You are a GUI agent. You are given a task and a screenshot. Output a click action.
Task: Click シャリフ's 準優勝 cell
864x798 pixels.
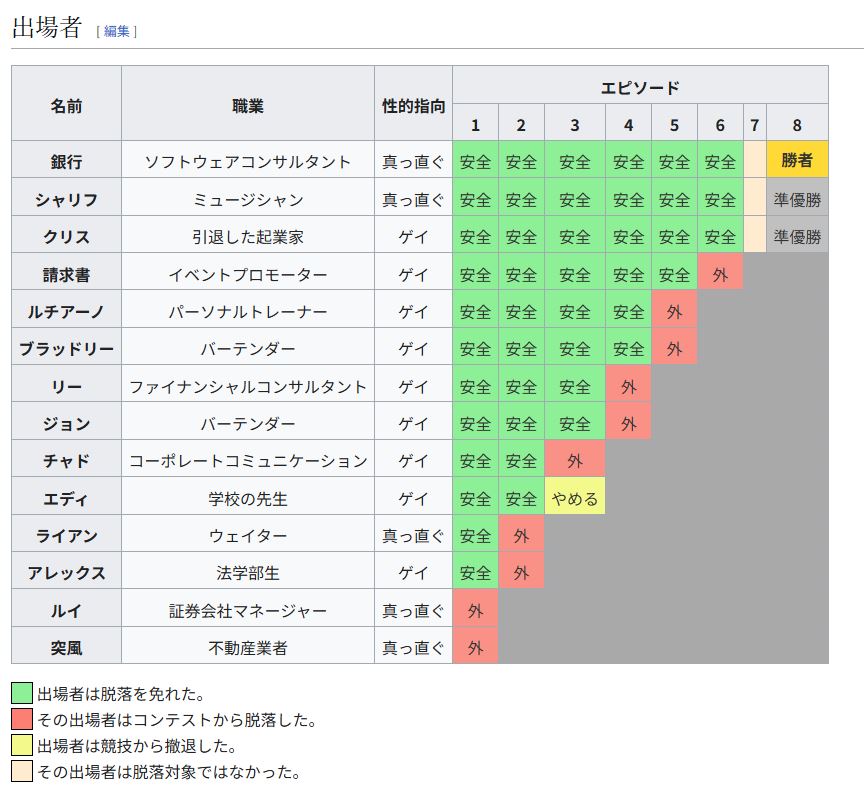pos(797,199)
